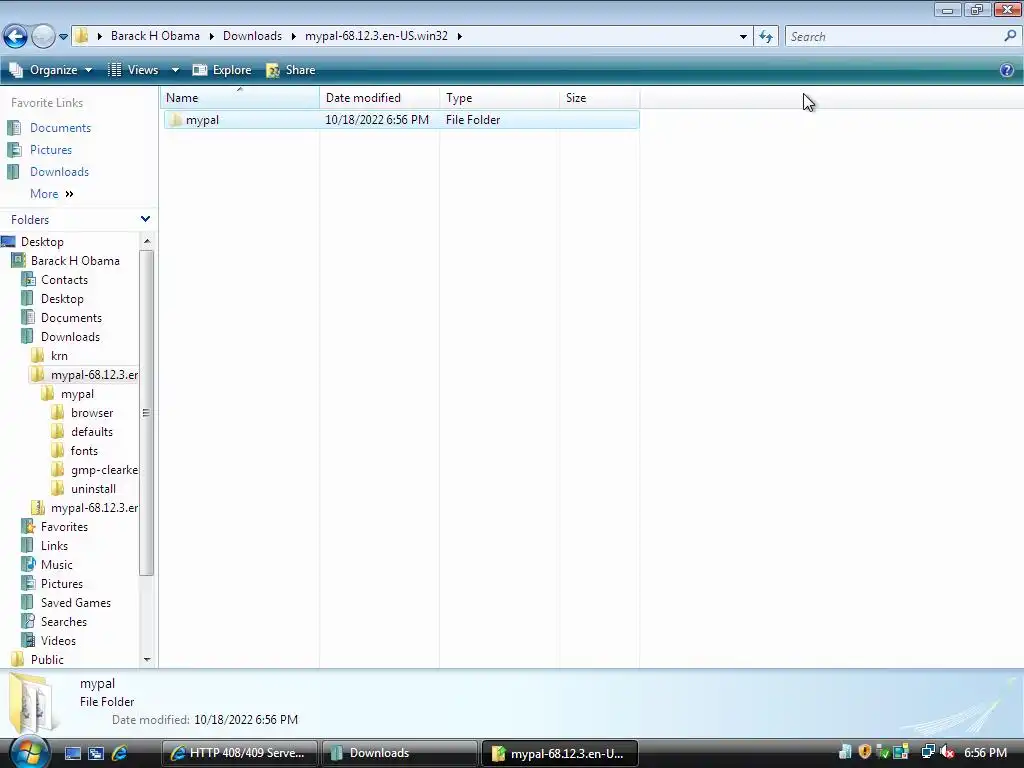This screenshot has width=1024, height=768.
Task: Open Downloads in Favorite Links
Action: pos(59,172)
